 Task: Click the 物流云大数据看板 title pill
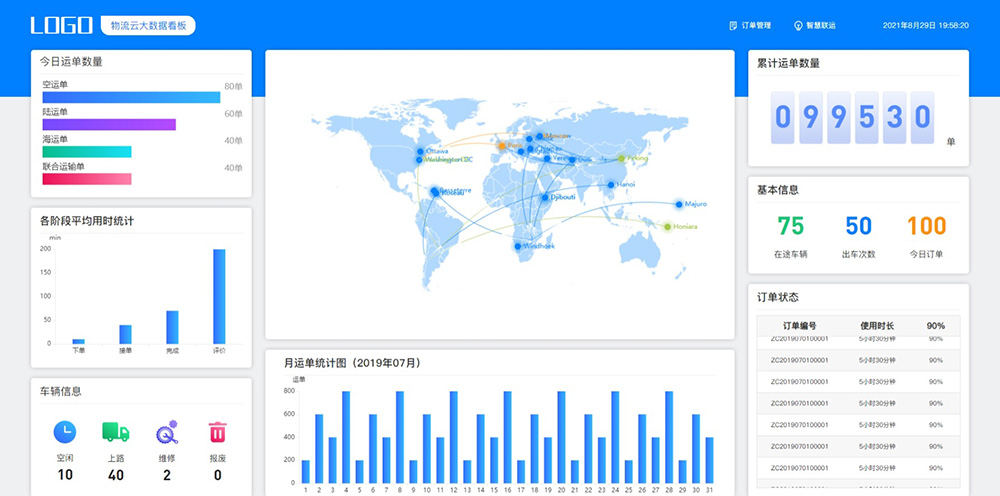[148, 26]
